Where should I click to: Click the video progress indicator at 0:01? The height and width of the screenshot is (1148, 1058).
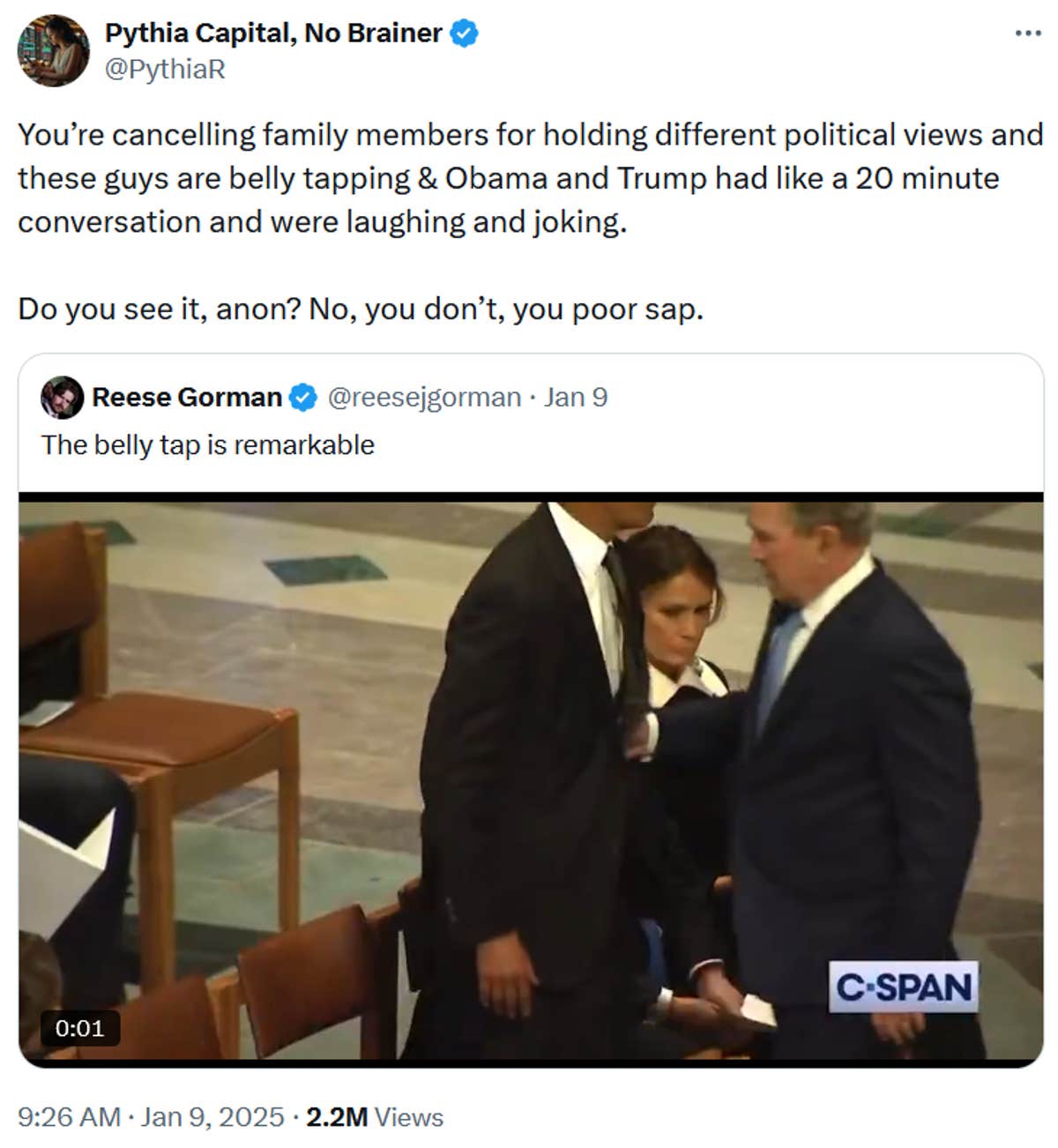point(81,1026)
